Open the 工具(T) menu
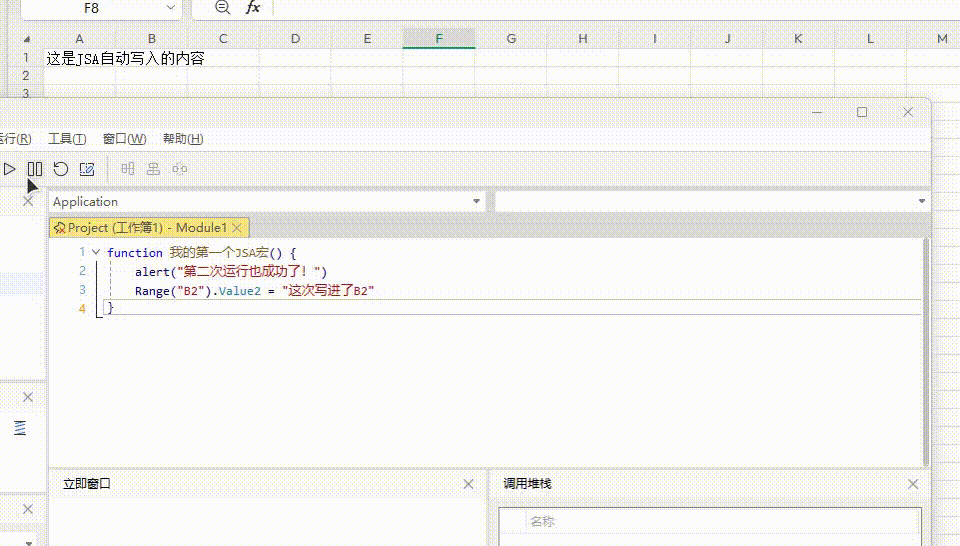Image resolution: width=960 pixels, height=546 pixels. [67, 139]
